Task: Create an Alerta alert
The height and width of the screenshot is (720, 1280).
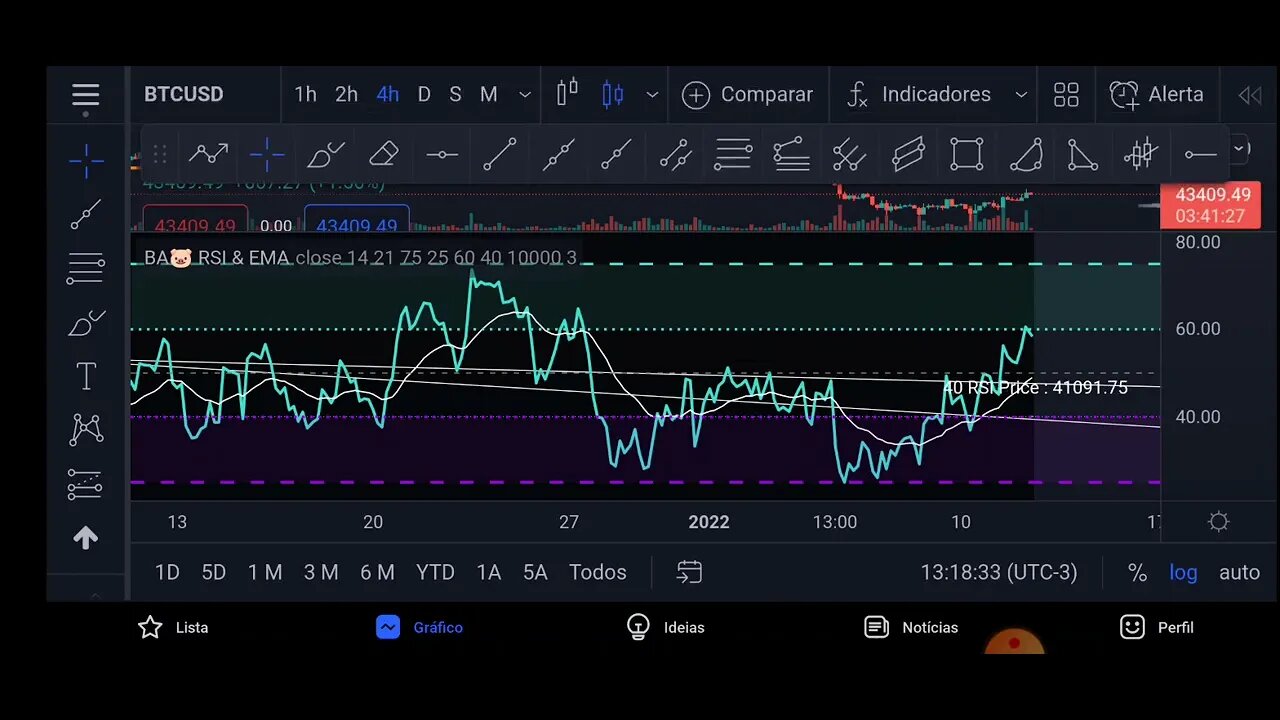Action: coord(1157,95)
